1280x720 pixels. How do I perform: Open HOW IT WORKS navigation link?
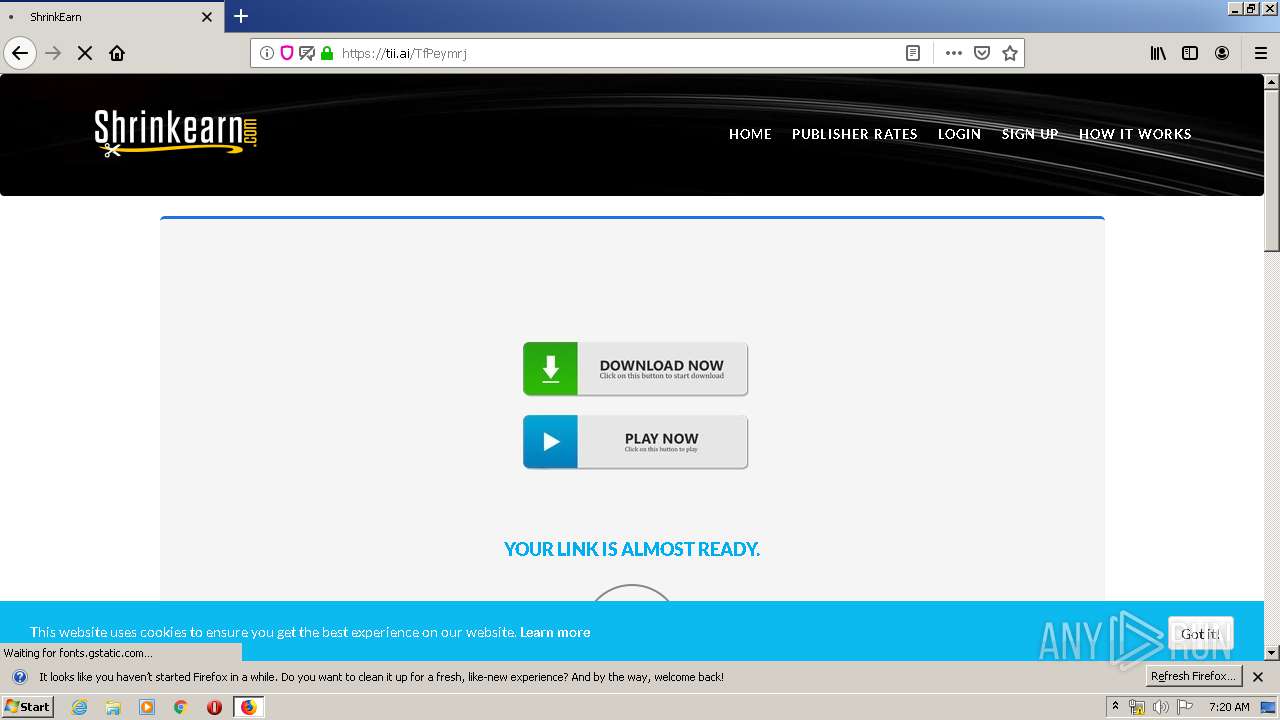pos(1135,134)
